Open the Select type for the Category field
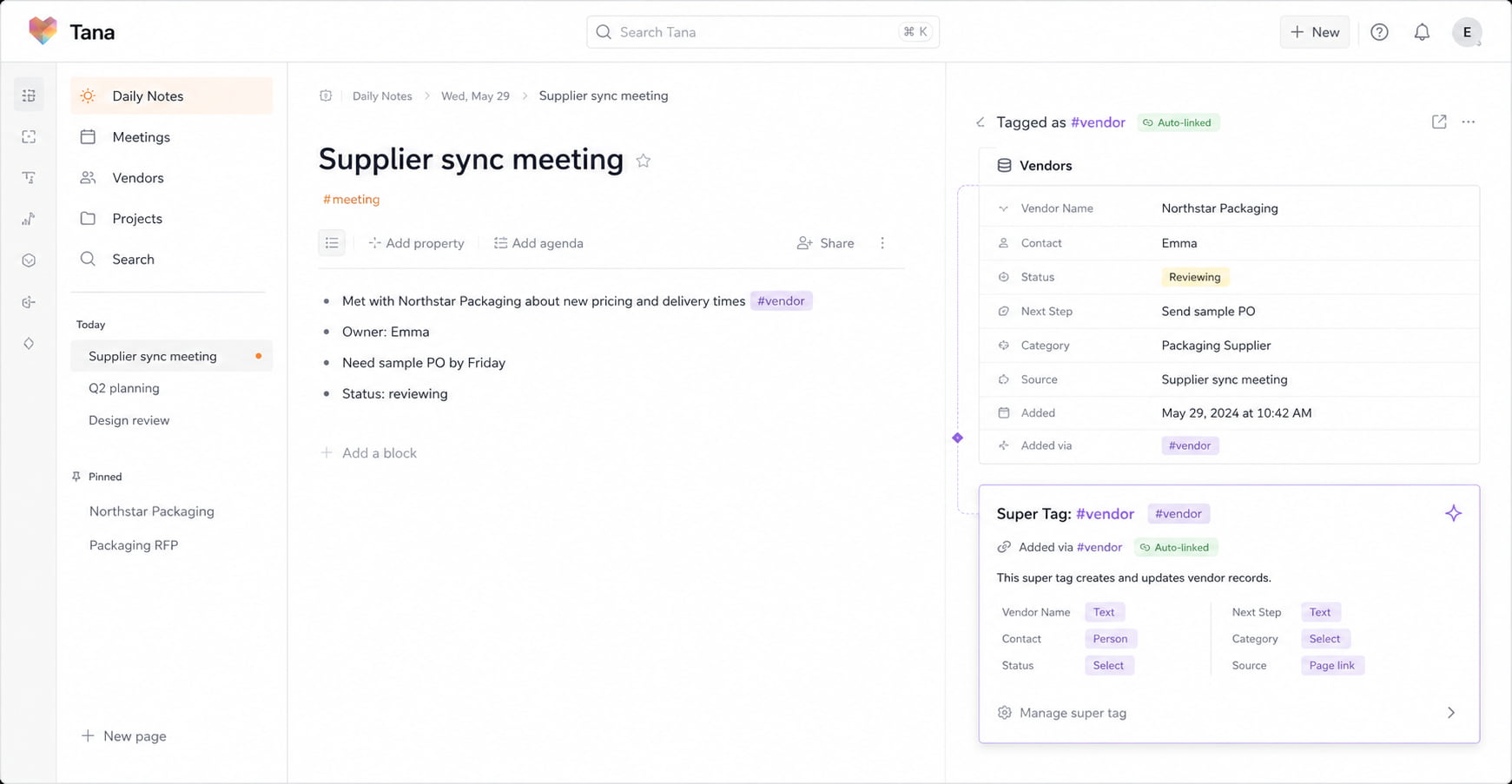The height and width of the screenshot is (784, 1512). coord(1324,638)
